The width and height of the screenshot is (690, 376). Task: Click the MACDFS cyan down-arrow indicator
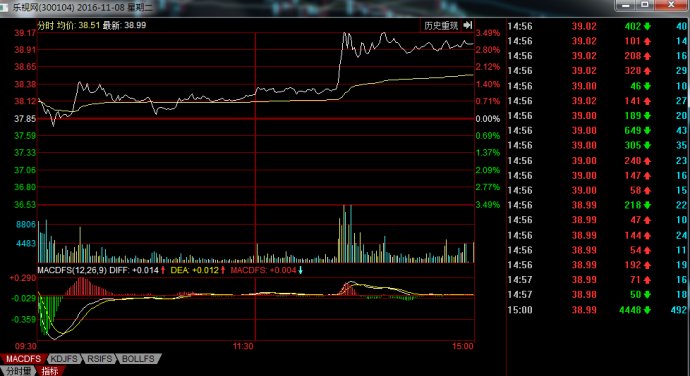301,270
